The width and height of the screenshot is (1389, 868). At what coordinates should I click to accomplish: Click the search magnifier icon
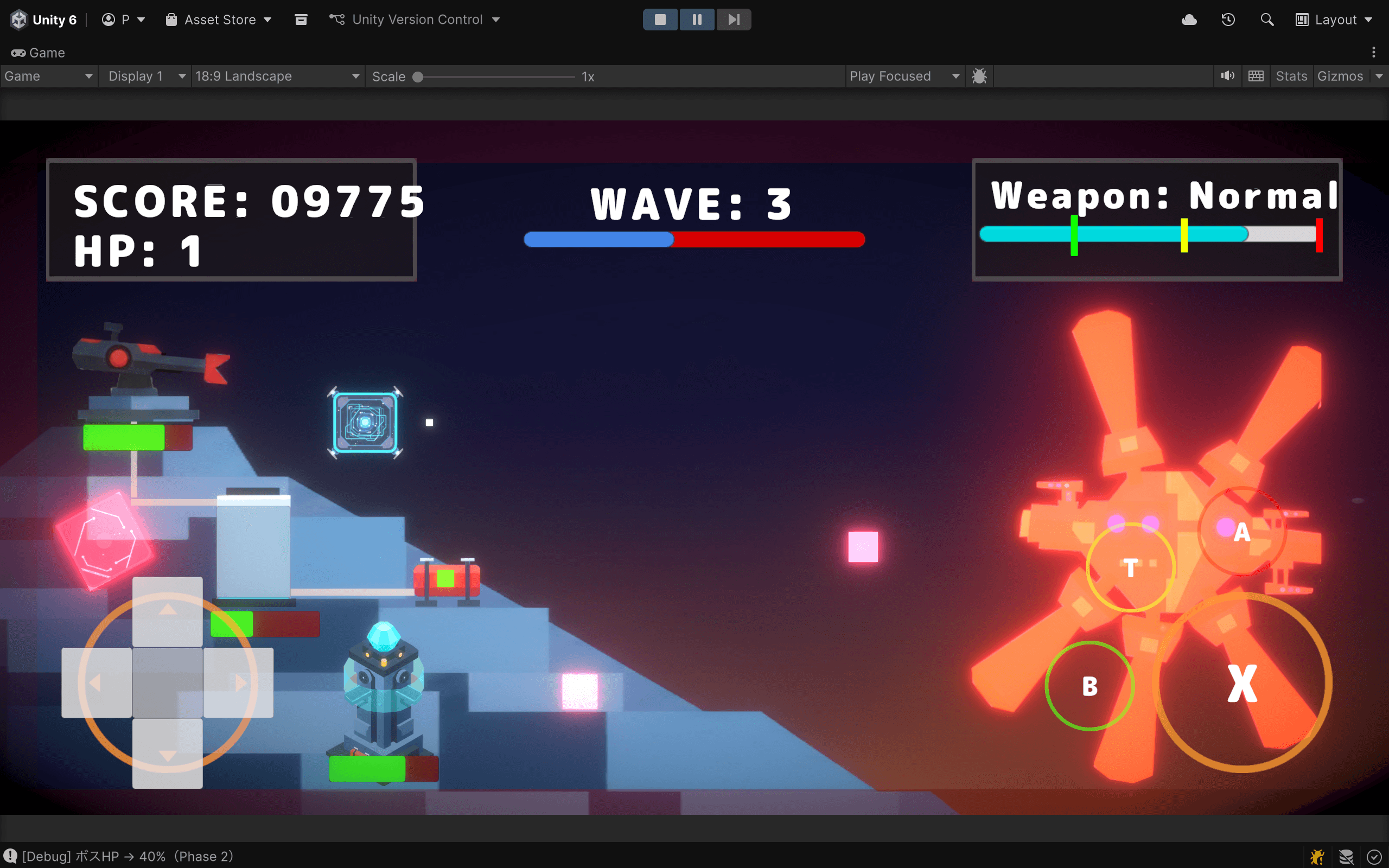point(1267,20)
